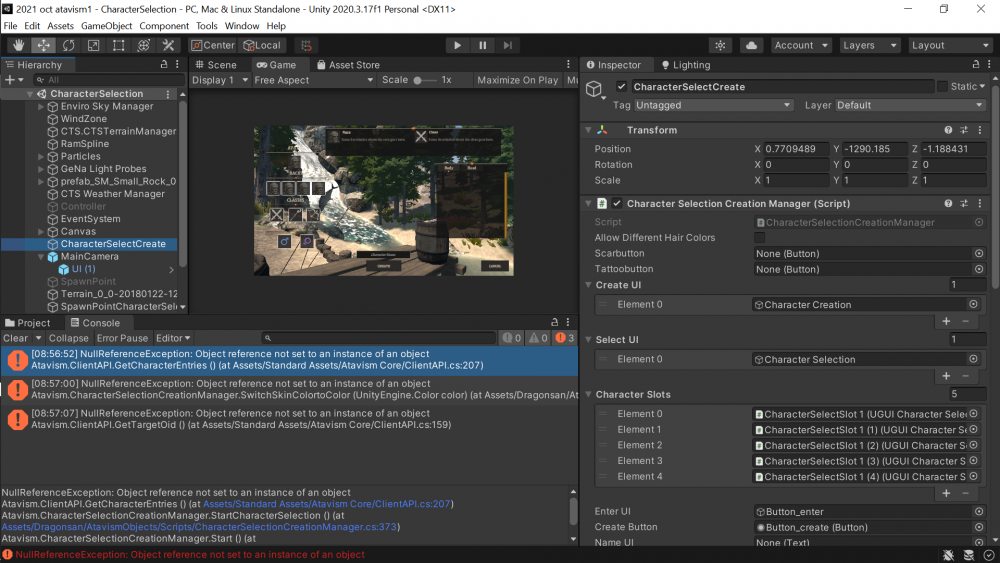The image size is (1000, 563).
Task: Clear the console log
Action: click(x=15, y=338)
